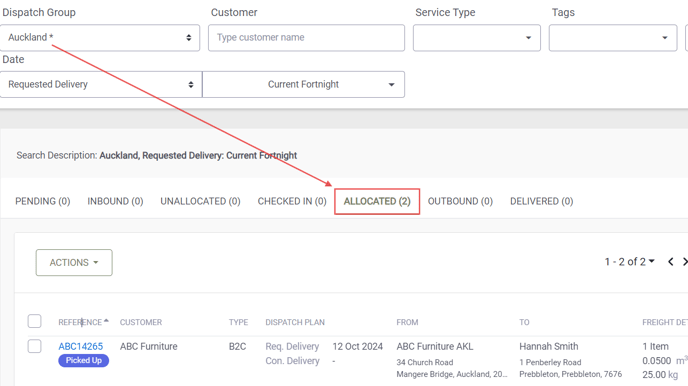The width and height of the screenshot is (688, 386).
Task: Open the ACTIONS dropdown button
Action: 74,263
